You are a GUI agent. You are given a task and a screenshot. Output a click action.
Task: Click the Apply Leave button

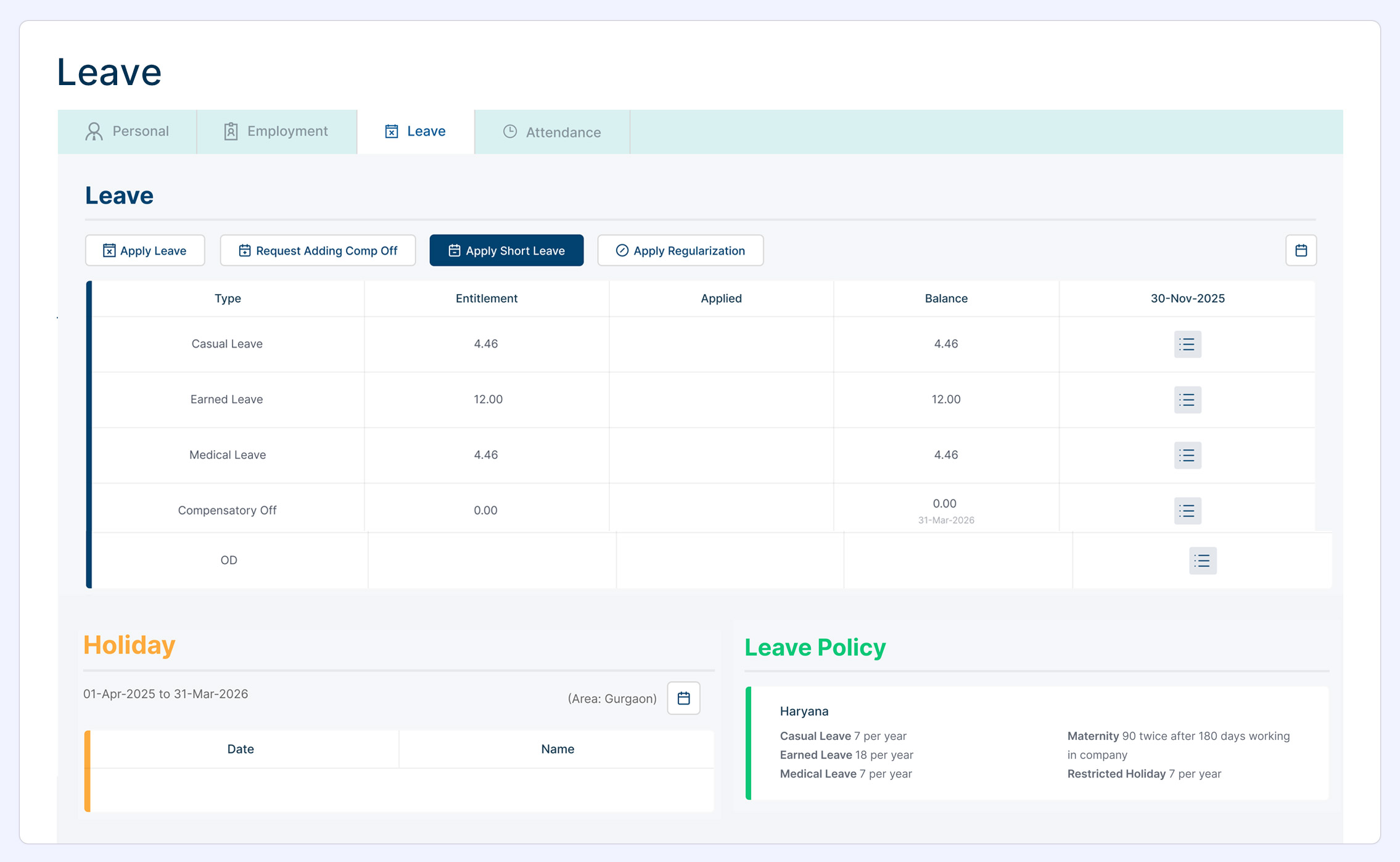(145, 250)
